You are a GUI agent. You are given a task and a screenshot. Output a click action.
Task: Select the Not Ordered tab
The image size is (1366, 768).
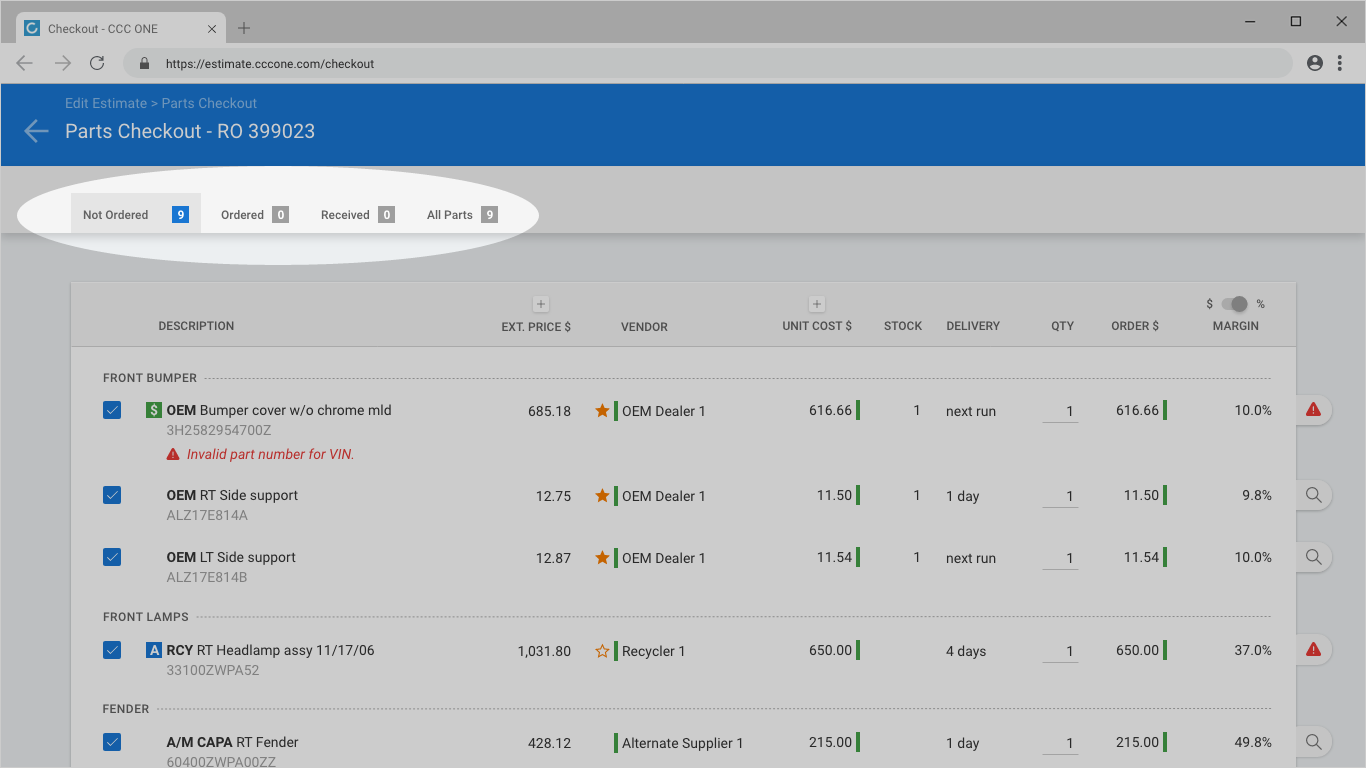click(x=136, y=214)
